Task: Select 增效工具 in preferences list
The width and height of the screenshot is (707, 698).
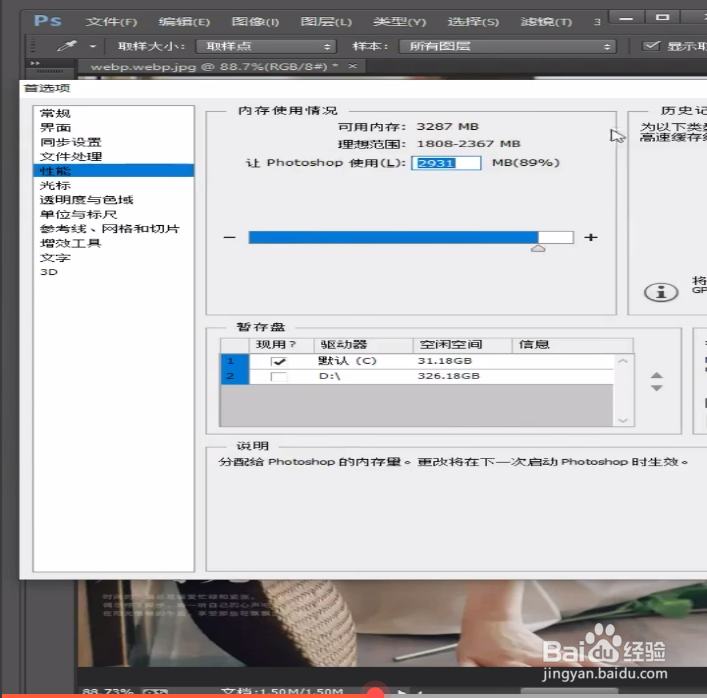Action: point(114,243)
